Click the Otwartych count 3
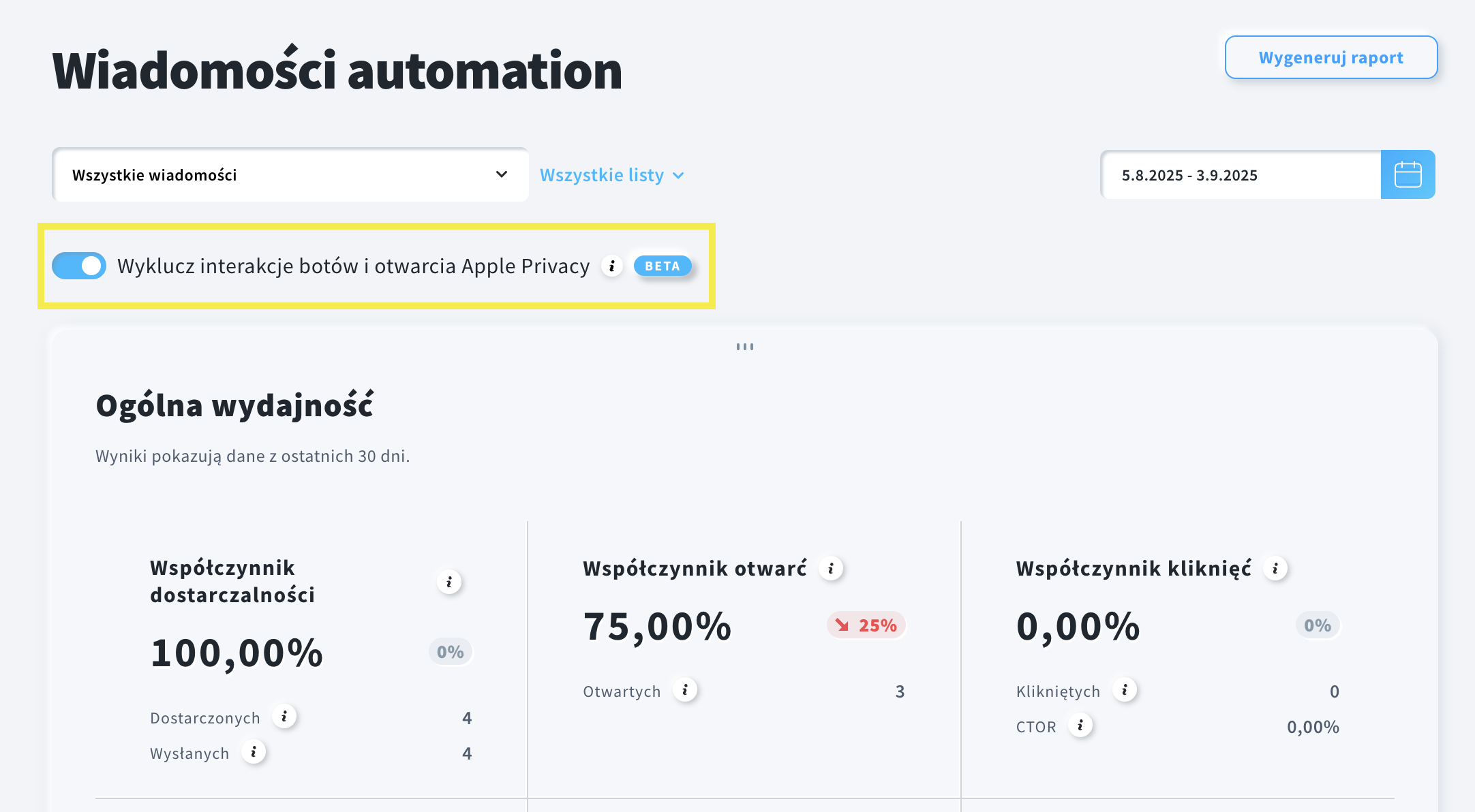This screenshot has height=812, width=1475. coord(900,691)
